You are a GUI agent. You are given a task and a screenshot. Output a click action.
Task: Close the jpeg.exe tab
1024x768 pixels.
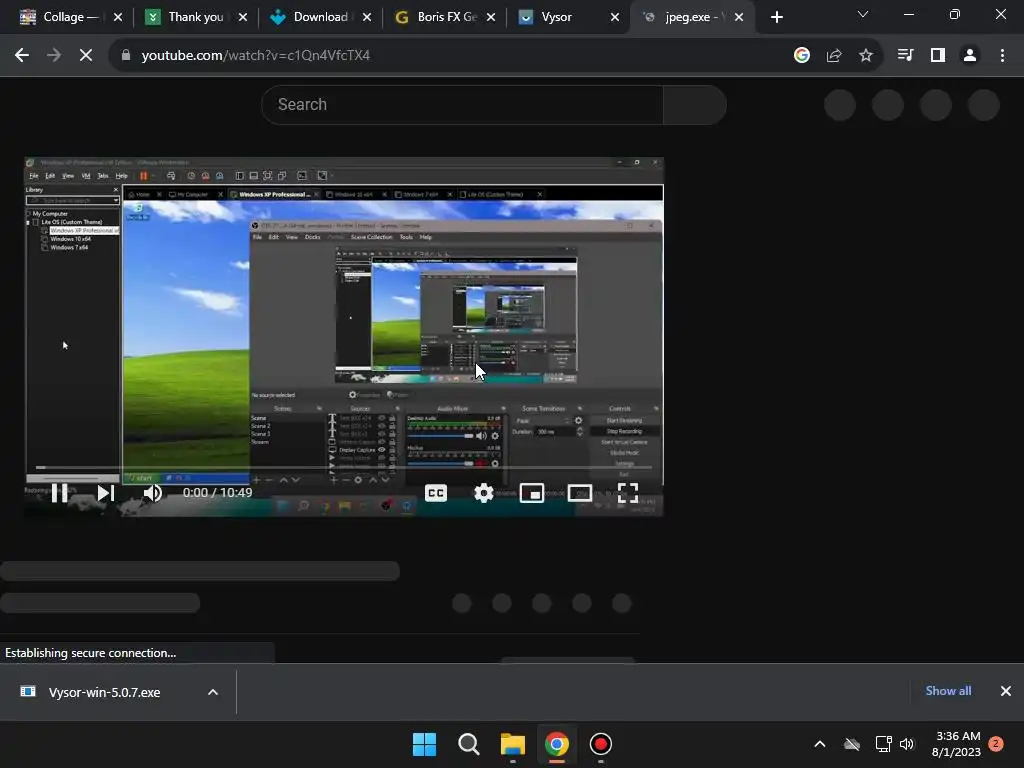pyautogui.click(x=739, y=18)
